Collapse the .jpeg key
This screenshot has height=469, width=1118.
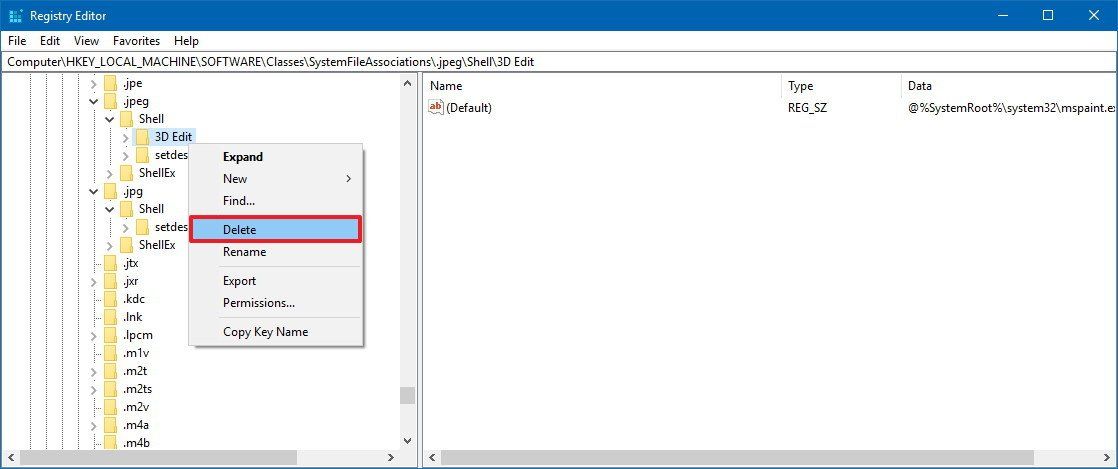pyautogui.click(x=93, y=101)
